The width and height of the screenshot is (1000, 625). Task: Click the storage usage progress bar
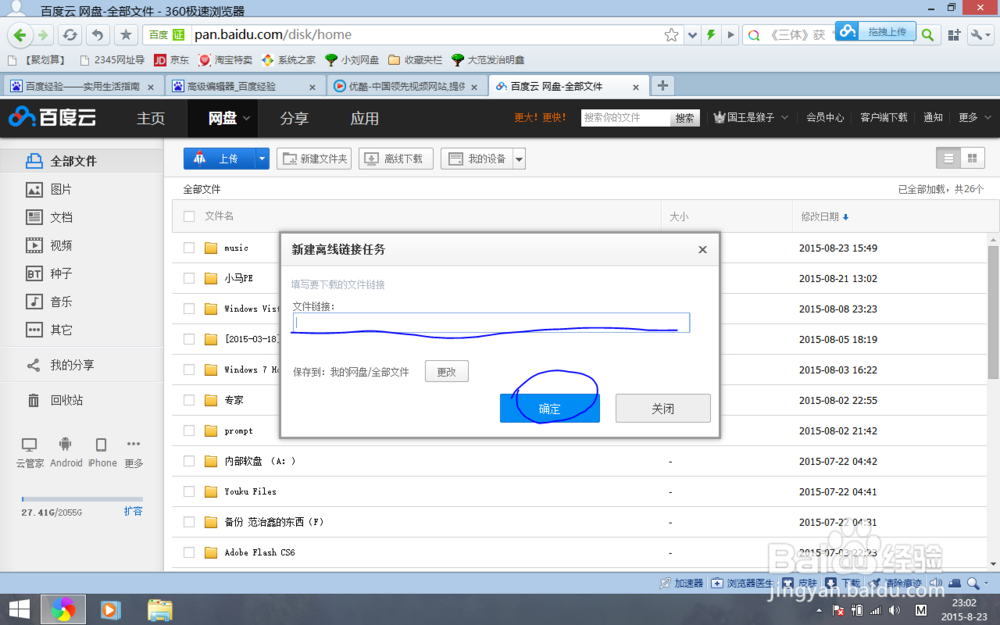point(82,499)
